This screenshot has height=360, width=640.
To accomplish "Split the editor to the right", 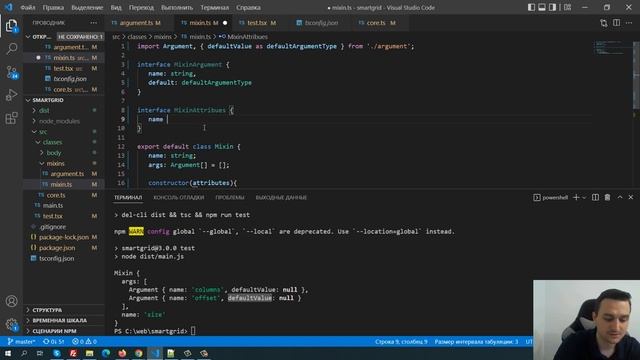I will click(x=616, y=23).
